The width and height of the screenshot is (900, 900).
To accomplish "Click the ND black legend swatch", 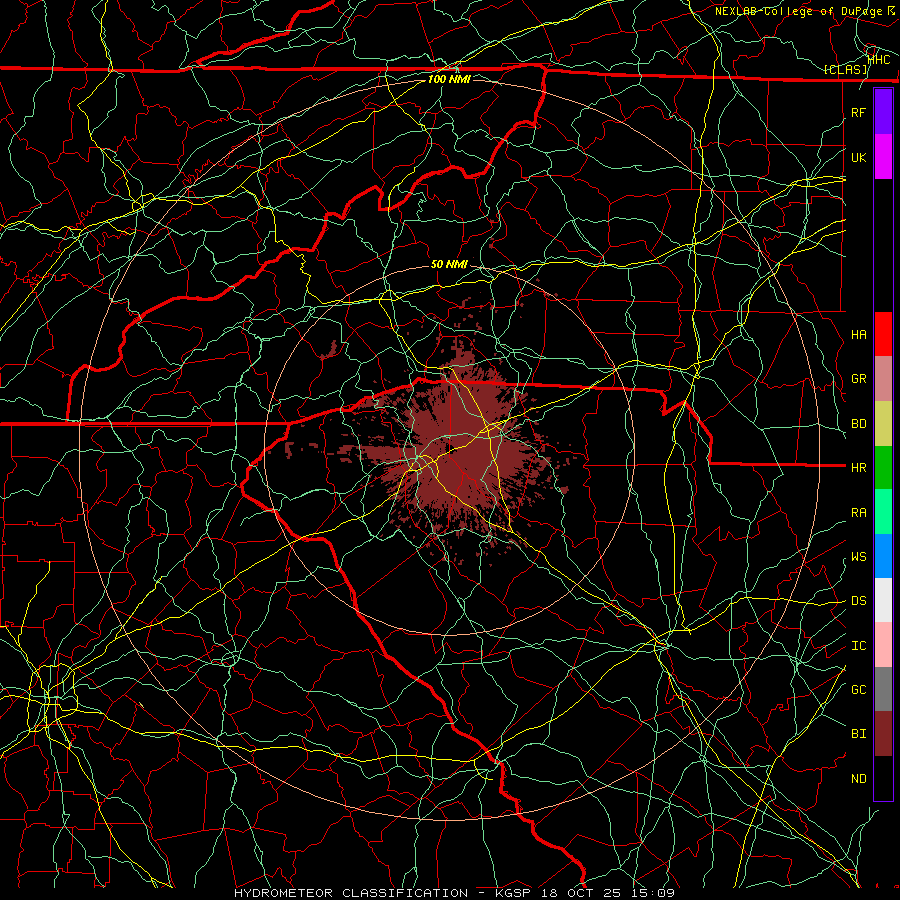I will tap(883, 778).
